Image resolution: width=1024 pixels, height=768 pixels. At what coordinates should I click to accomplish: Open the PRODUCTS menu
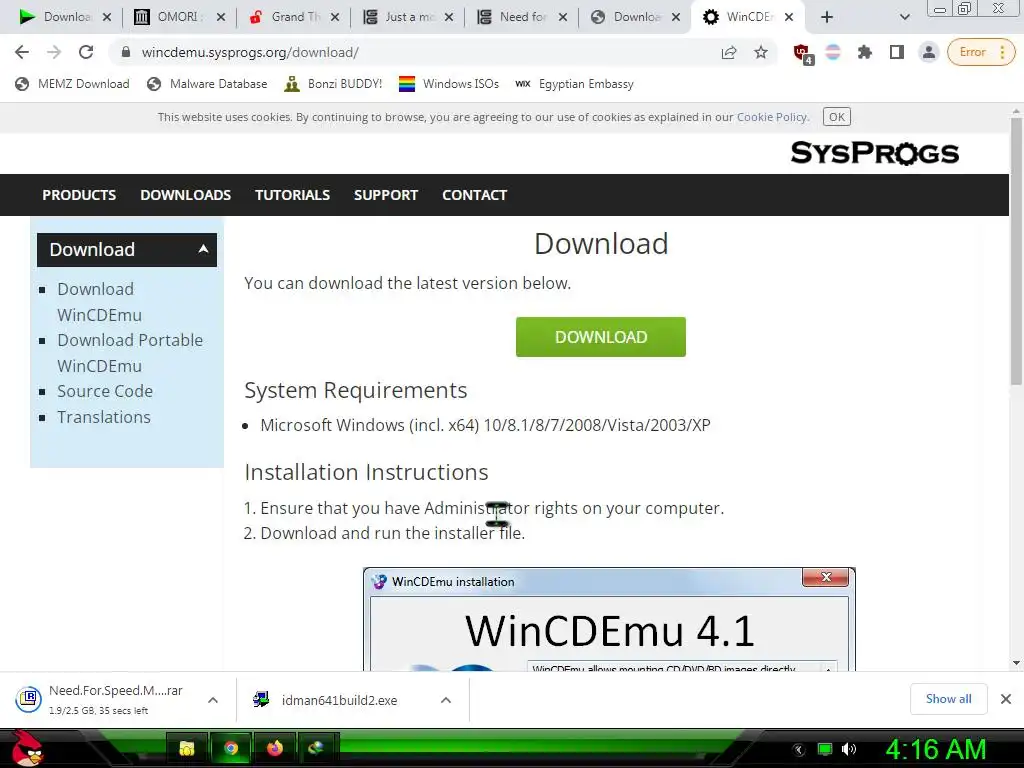[79, 195]
